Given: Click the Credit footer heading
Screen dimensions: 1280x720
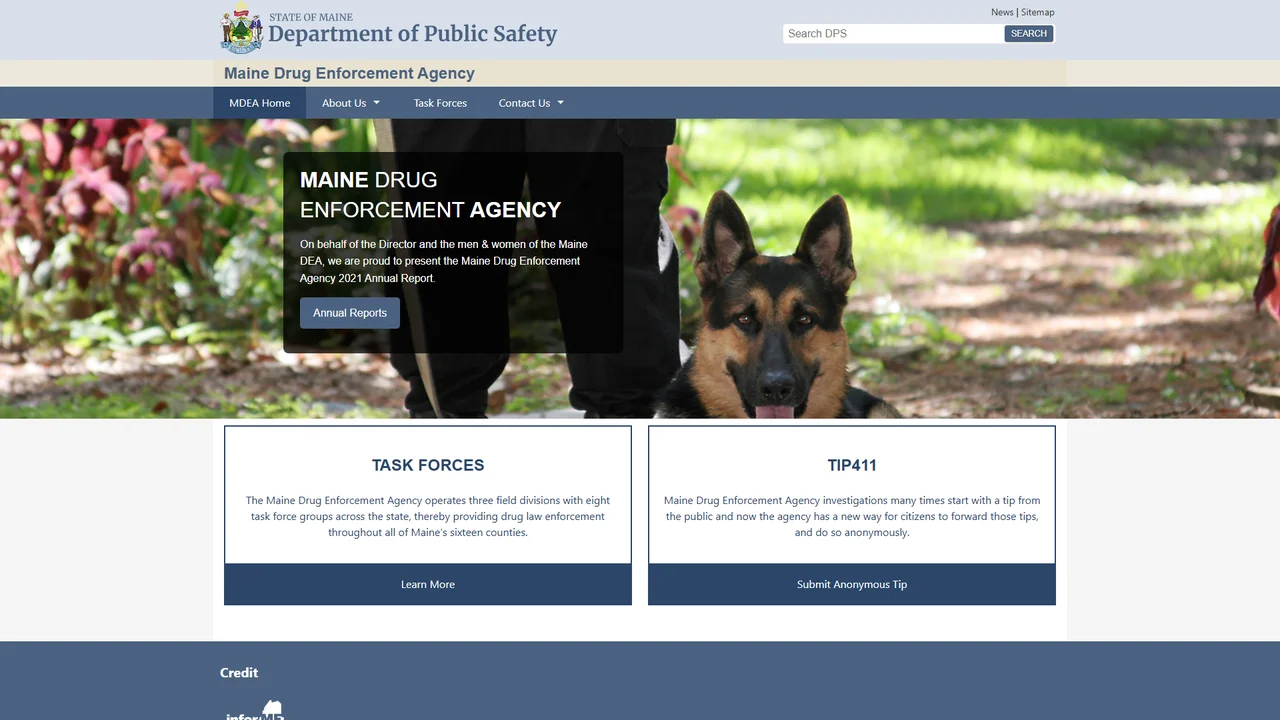Looking at the screenshot, I should (239, 673).
